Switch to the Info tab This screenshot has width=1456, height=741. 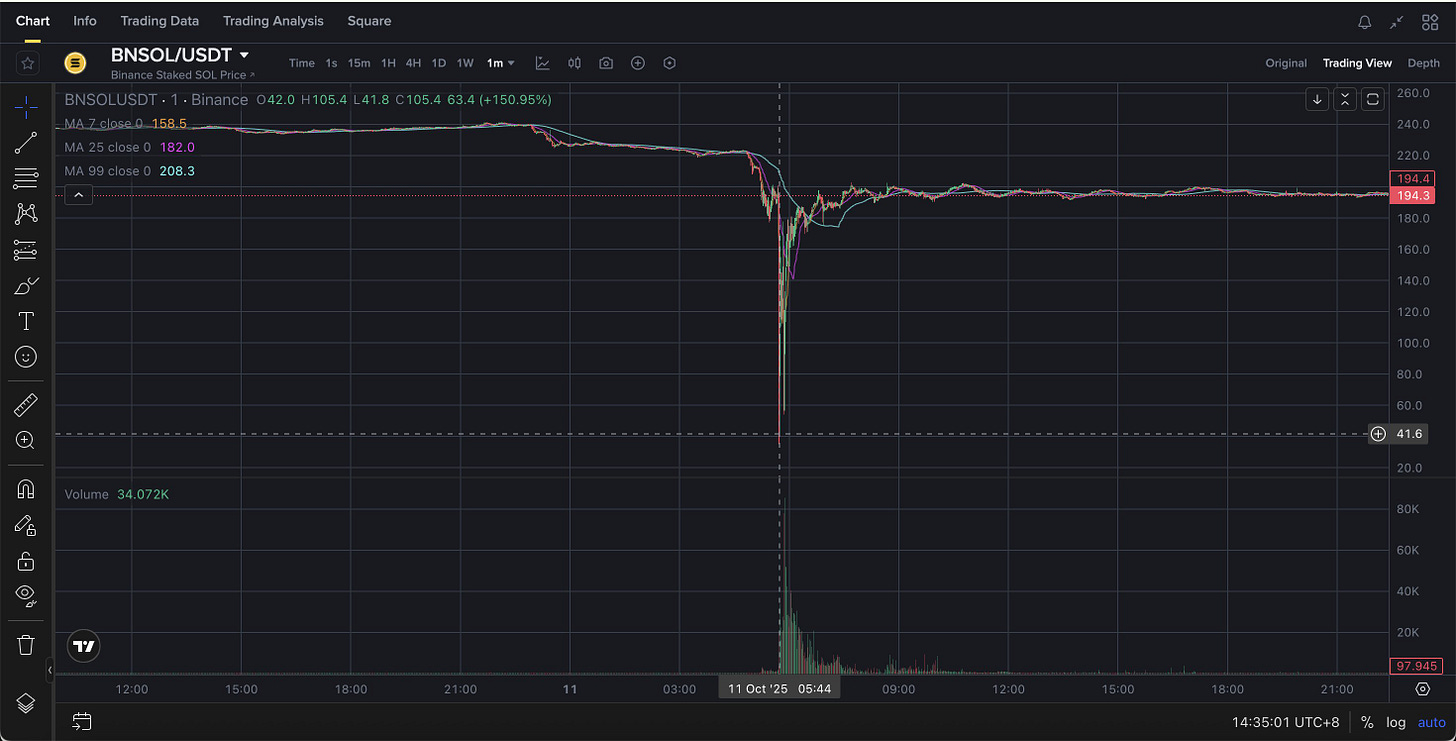coord(85,21)
